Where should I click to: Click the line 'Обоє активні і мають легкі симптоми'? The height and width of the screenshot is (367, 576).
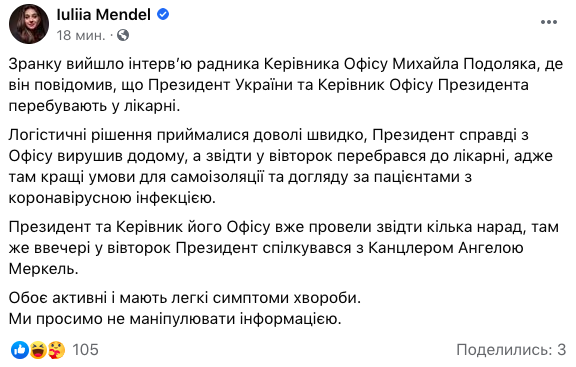click(185, 298)
